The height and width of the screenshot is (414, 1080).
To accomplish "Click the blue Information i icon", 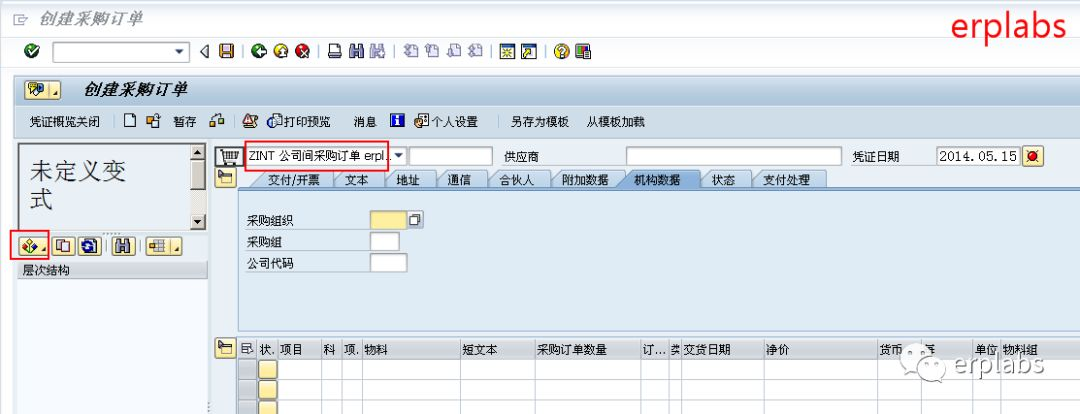I will click(397, 121).
